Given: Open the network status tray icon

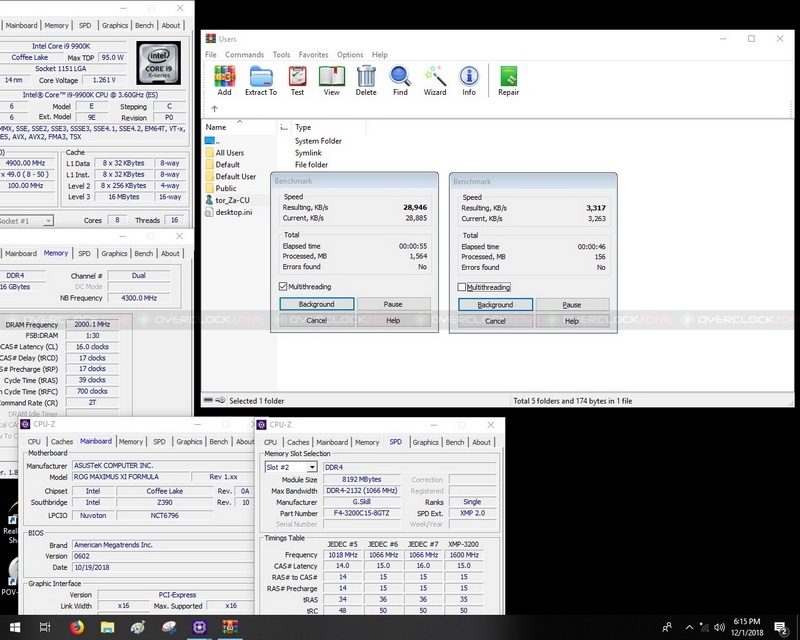Looking at the screenshot, I should pyautogui.click(x=705, y=627).
